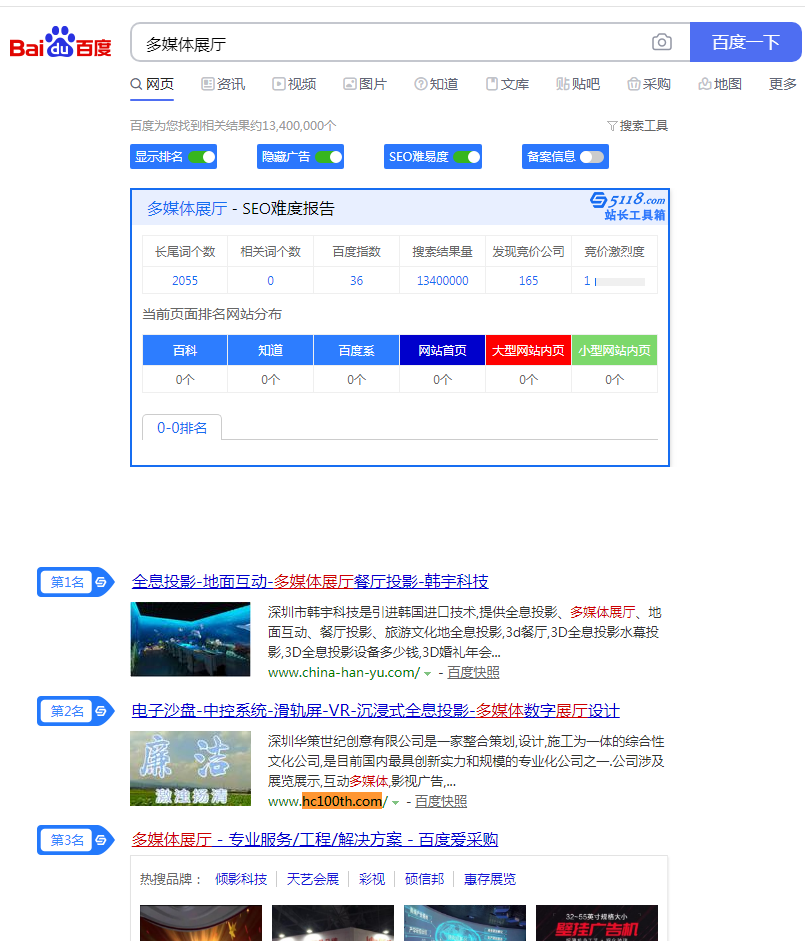Toggle the 显示排名 switch

[202, 157]
